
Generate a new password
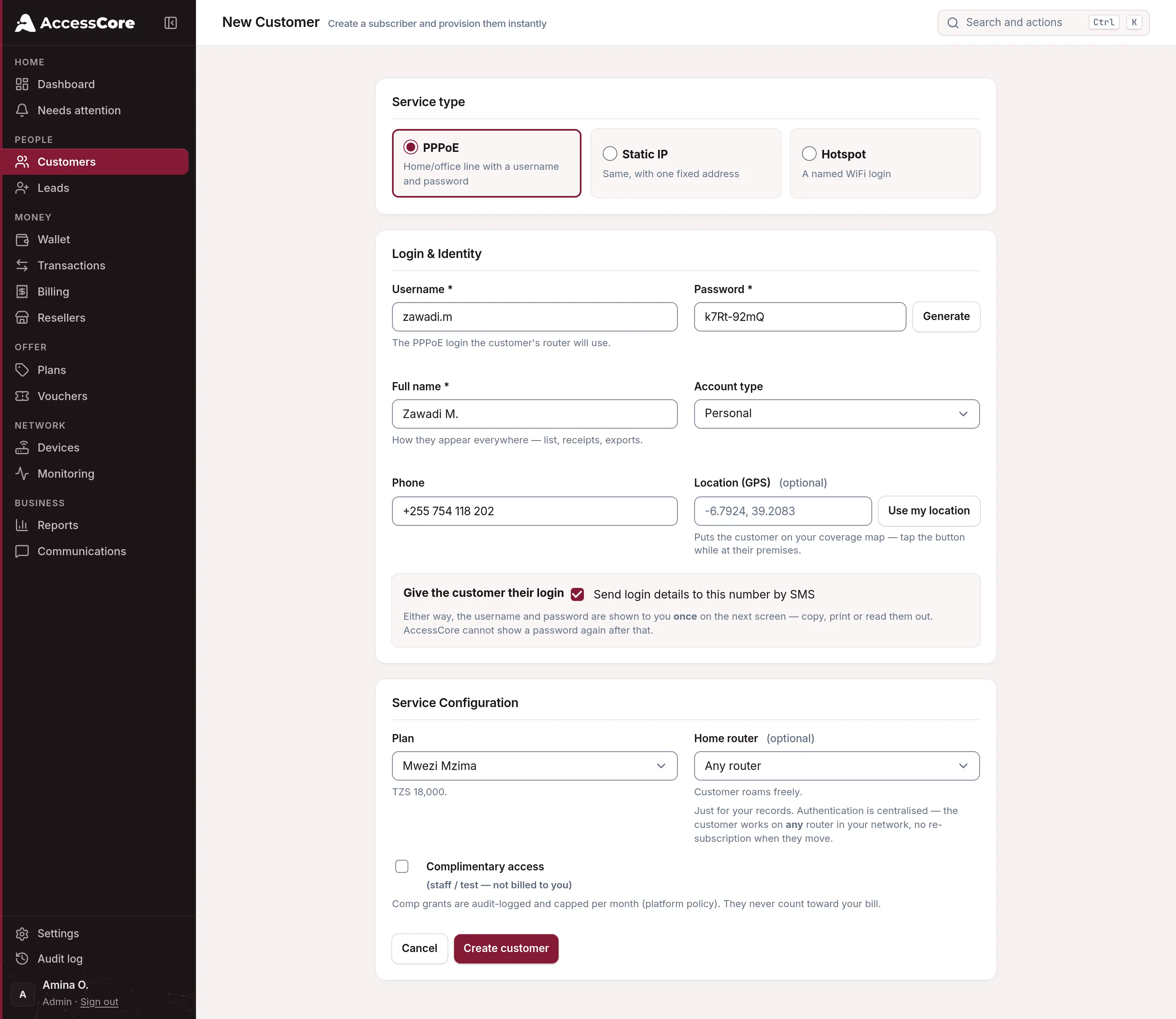[946, 317]
